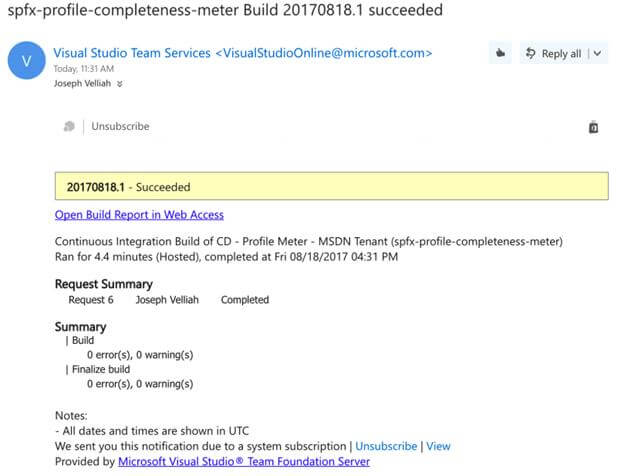
Task: Expand recipient details next to Joseph Velliah
Action: click(121, 84)
